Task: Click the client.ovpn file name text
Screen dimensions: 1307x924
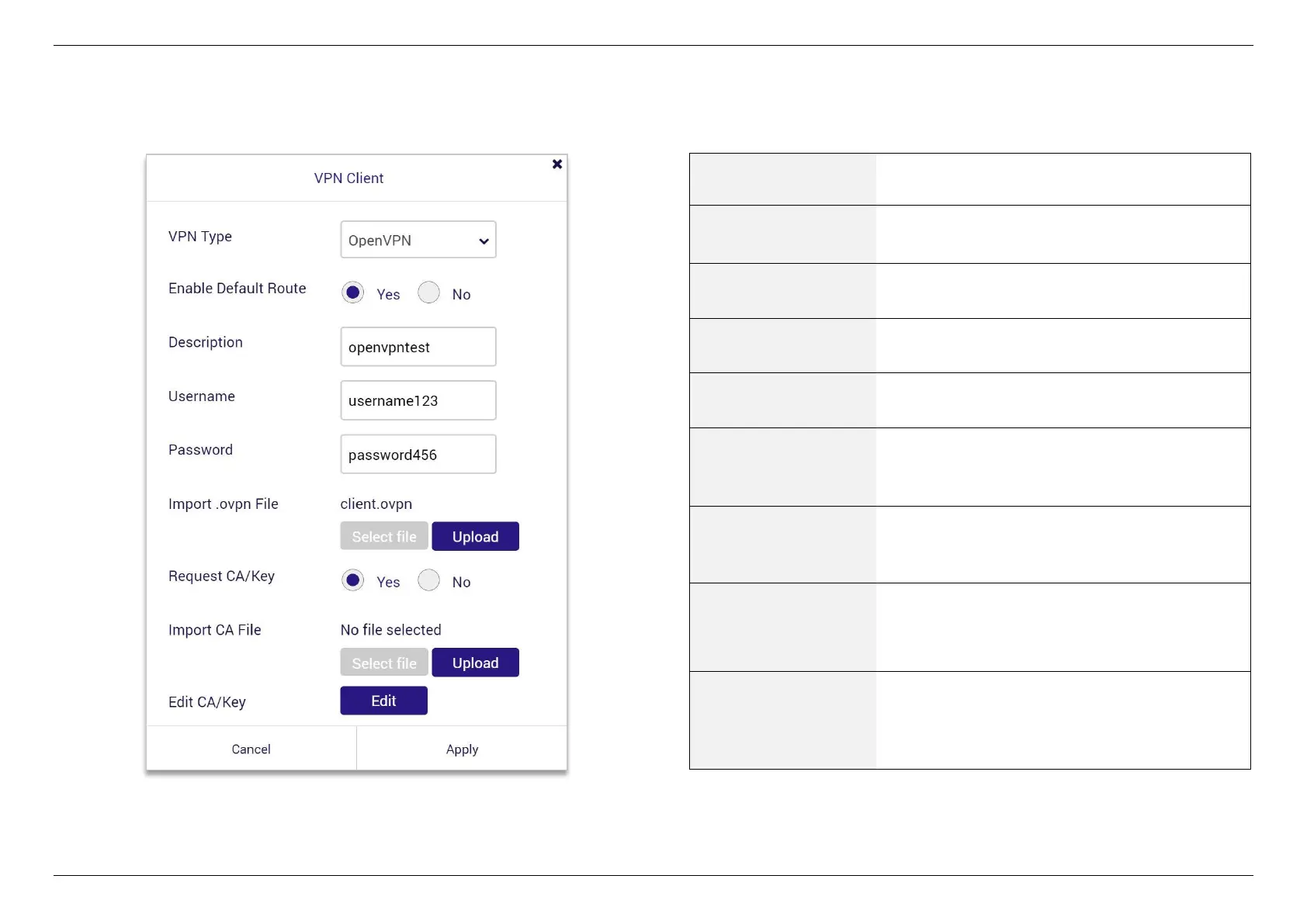Action: click(x=376, y=504)
